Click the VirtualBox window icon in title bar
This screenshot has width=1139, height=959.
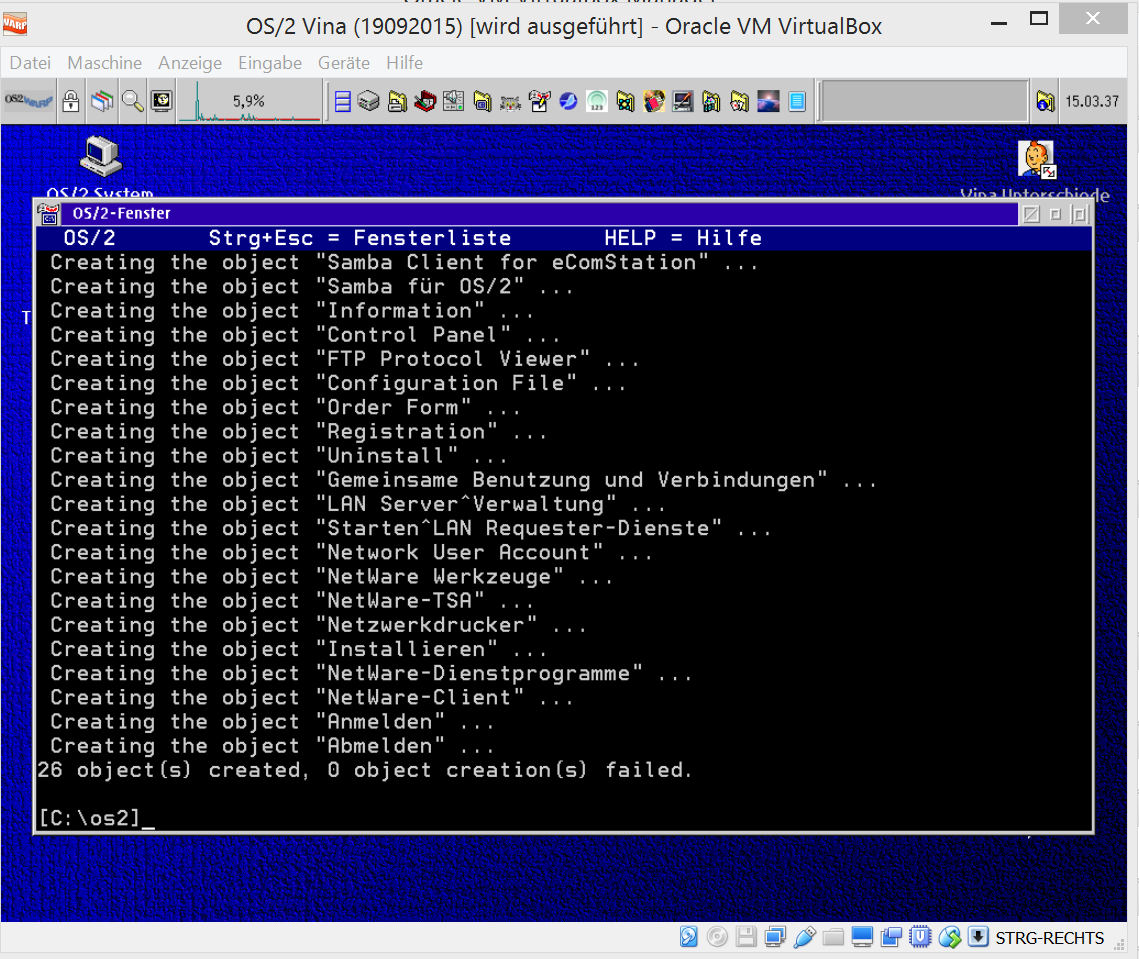(x=15, y=25)
